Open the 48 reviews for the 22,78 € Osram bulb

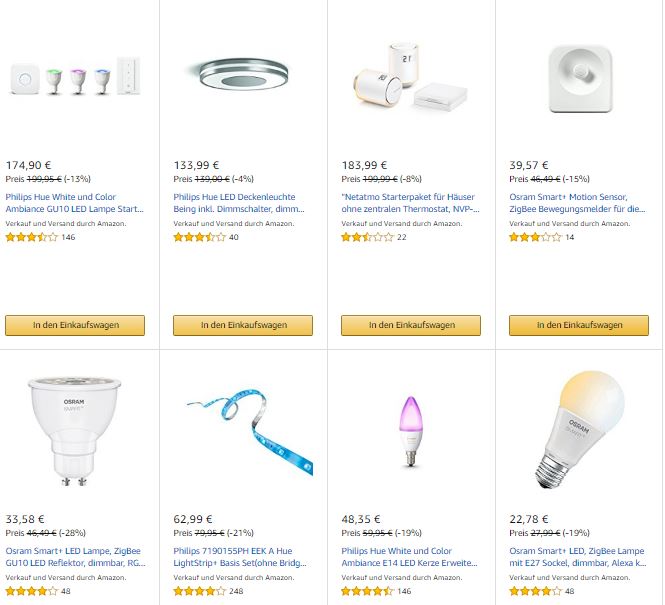click(x=570, y=591)
